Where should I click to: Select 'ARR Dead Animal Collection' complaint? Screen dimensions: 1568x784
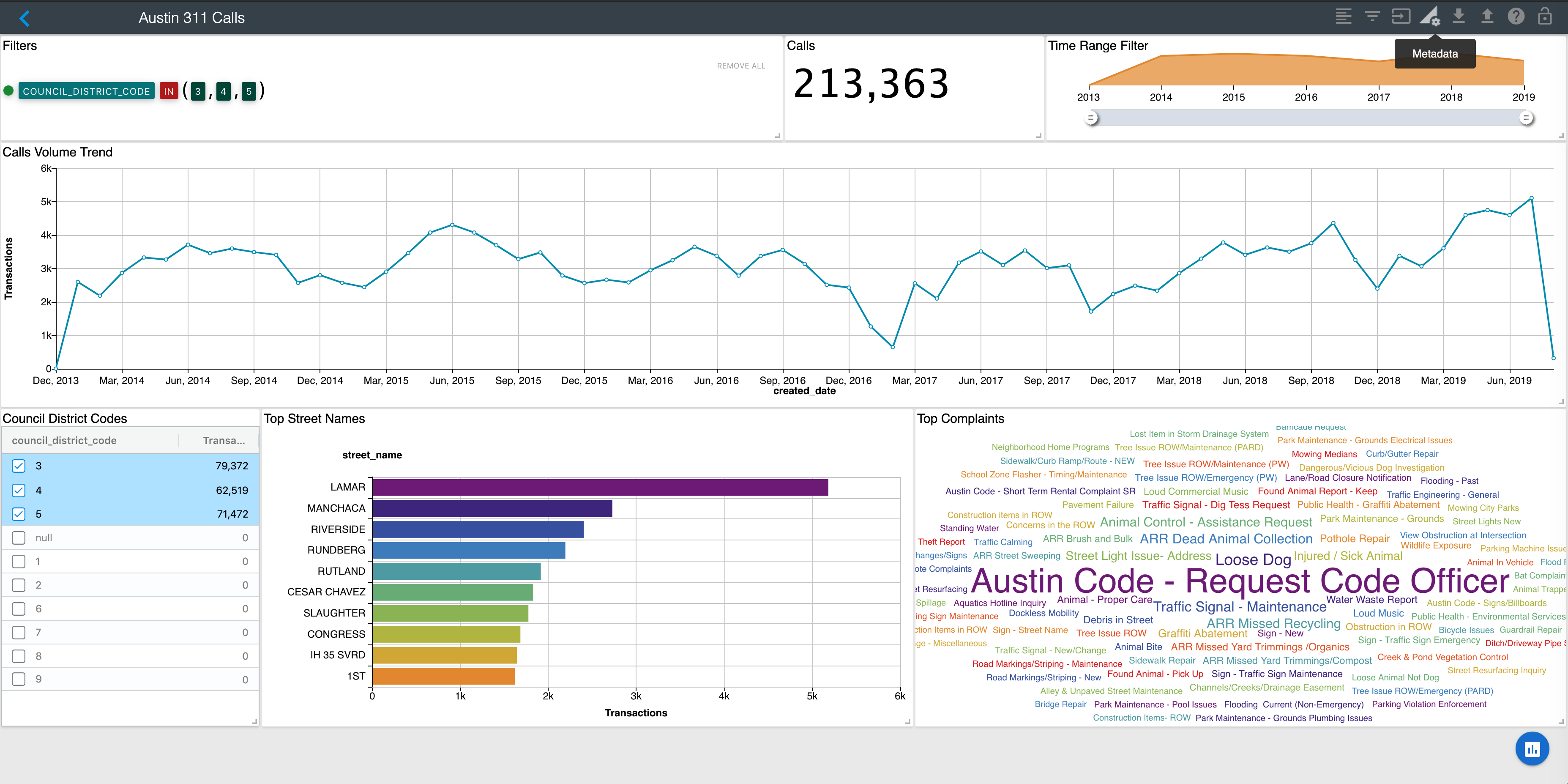(x=1226, y=539)
